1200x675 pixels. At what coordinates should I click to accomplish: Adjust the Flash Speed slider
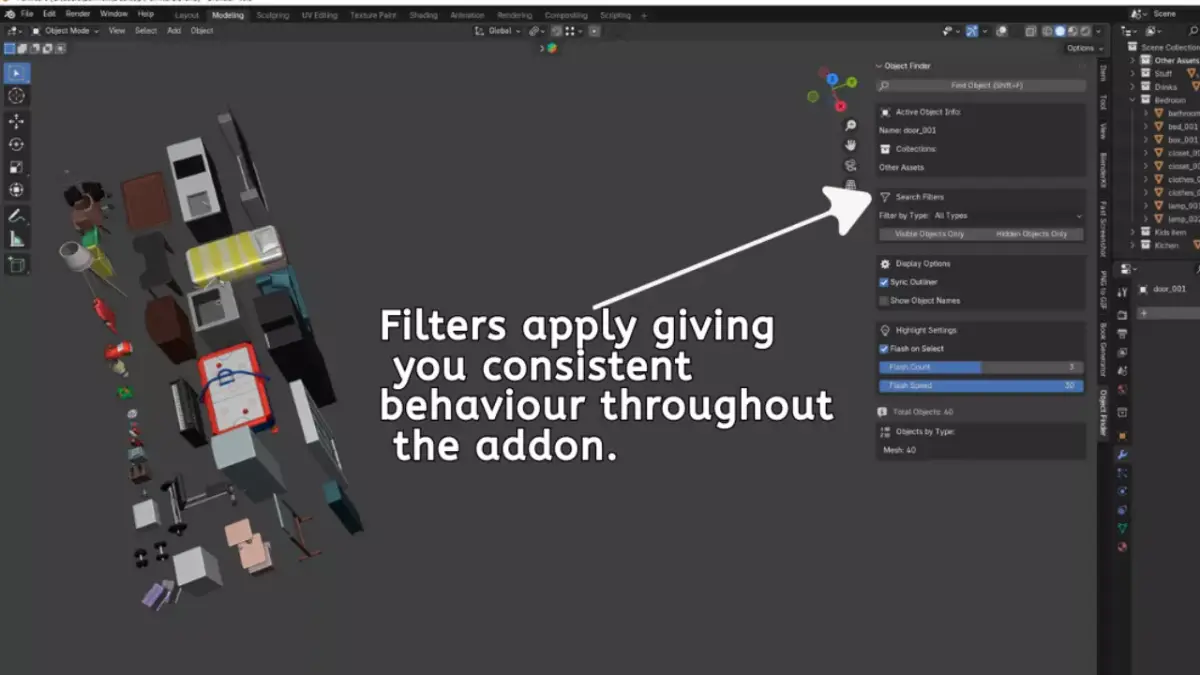981,385
